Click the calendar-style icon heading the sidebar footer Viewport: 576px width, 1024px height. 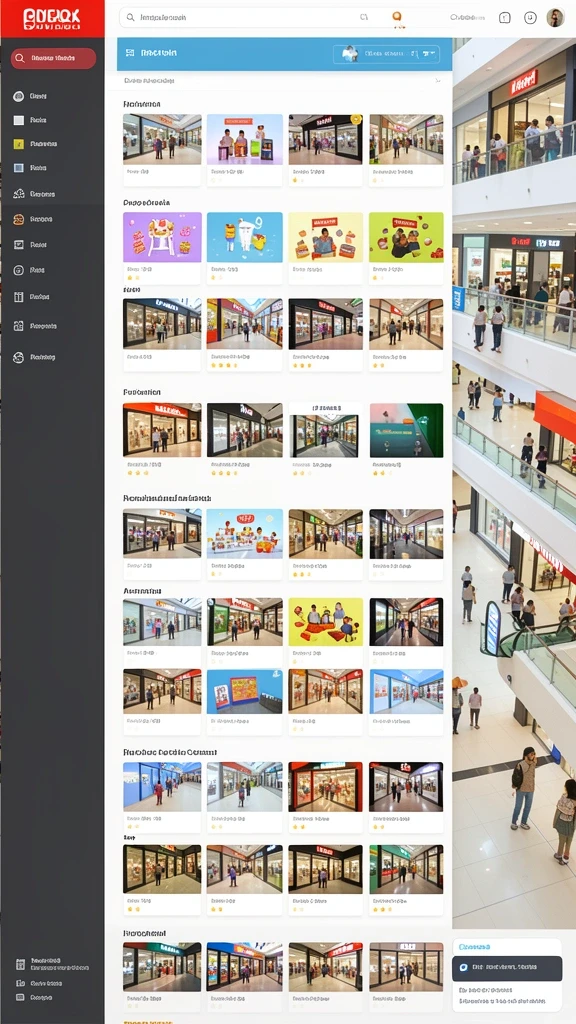pos(20,964)
